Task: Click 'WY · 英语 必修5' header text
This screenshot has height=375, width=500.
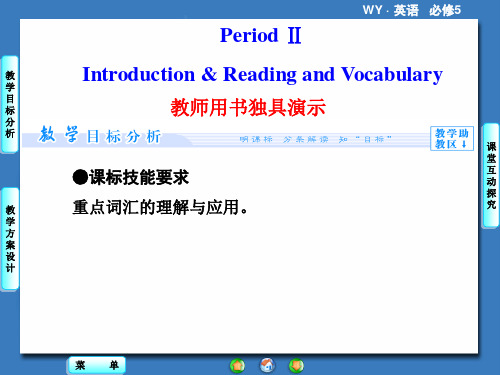Action: (x=412, y=10)
